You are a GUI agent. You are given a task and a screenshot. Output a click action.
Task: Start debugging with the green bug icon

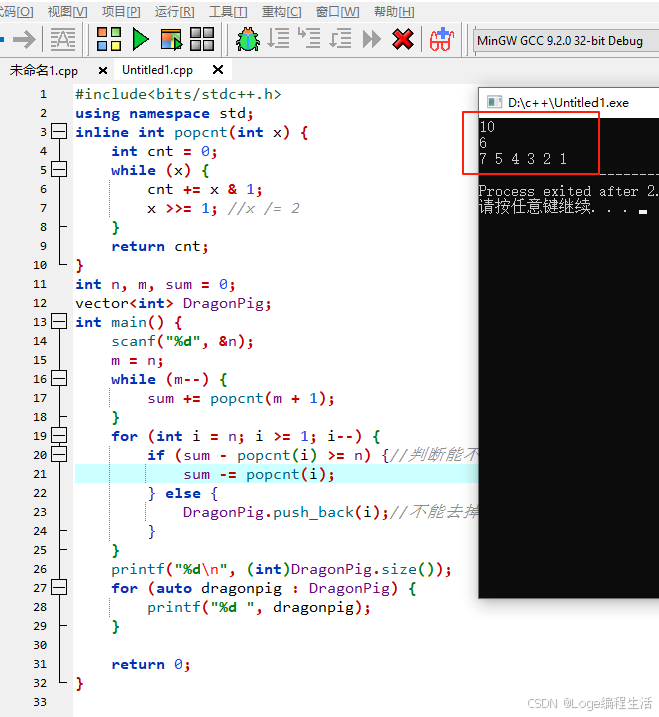click(x=248, y=39)
